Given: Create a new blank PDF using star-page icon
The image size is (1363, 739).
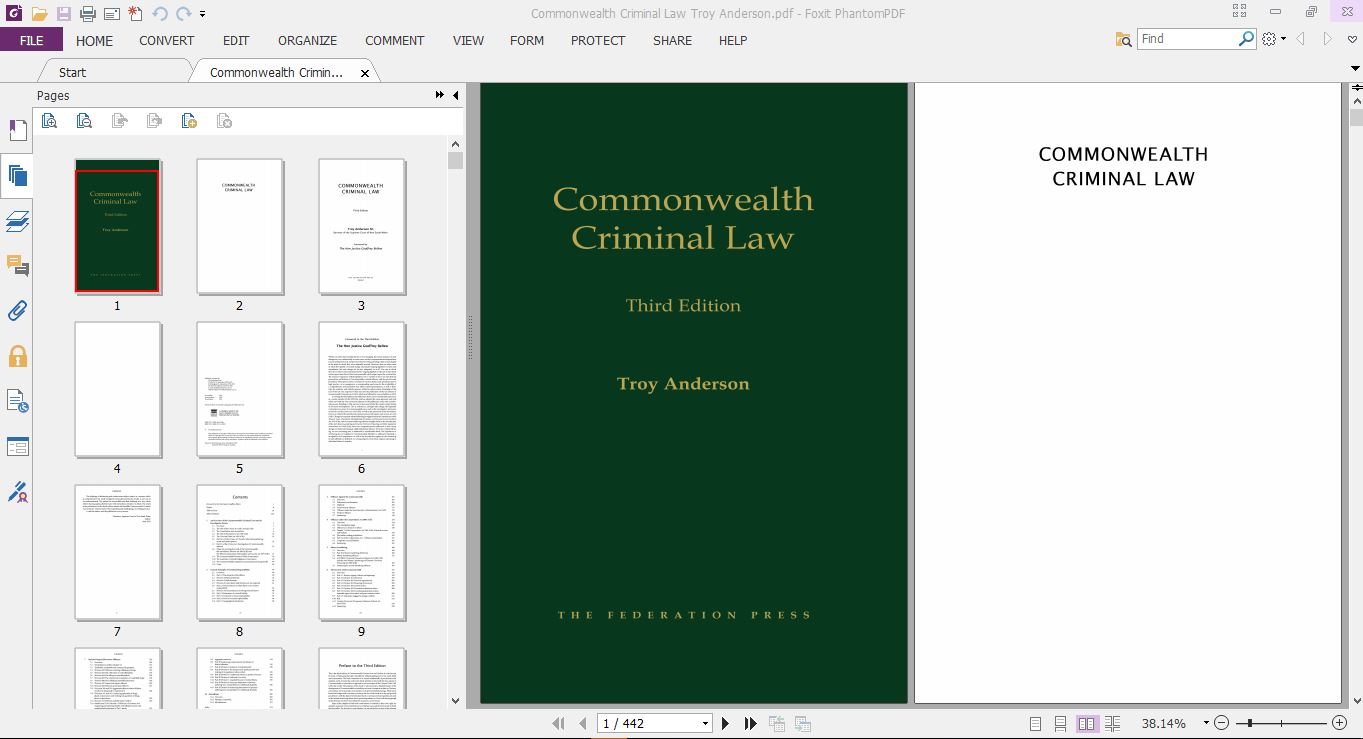Looking at the screenshot, I should 136,14.
